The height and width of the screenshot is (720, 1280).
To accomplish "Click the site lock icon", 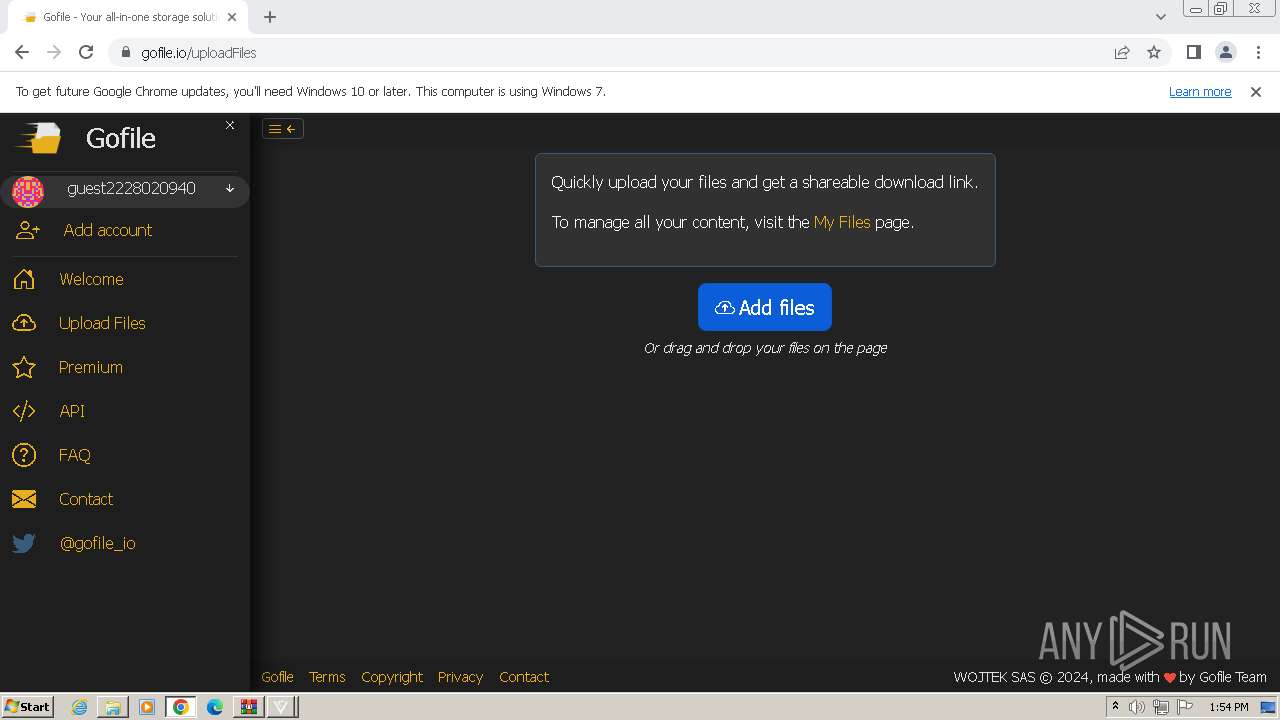I will click(126, 53).
